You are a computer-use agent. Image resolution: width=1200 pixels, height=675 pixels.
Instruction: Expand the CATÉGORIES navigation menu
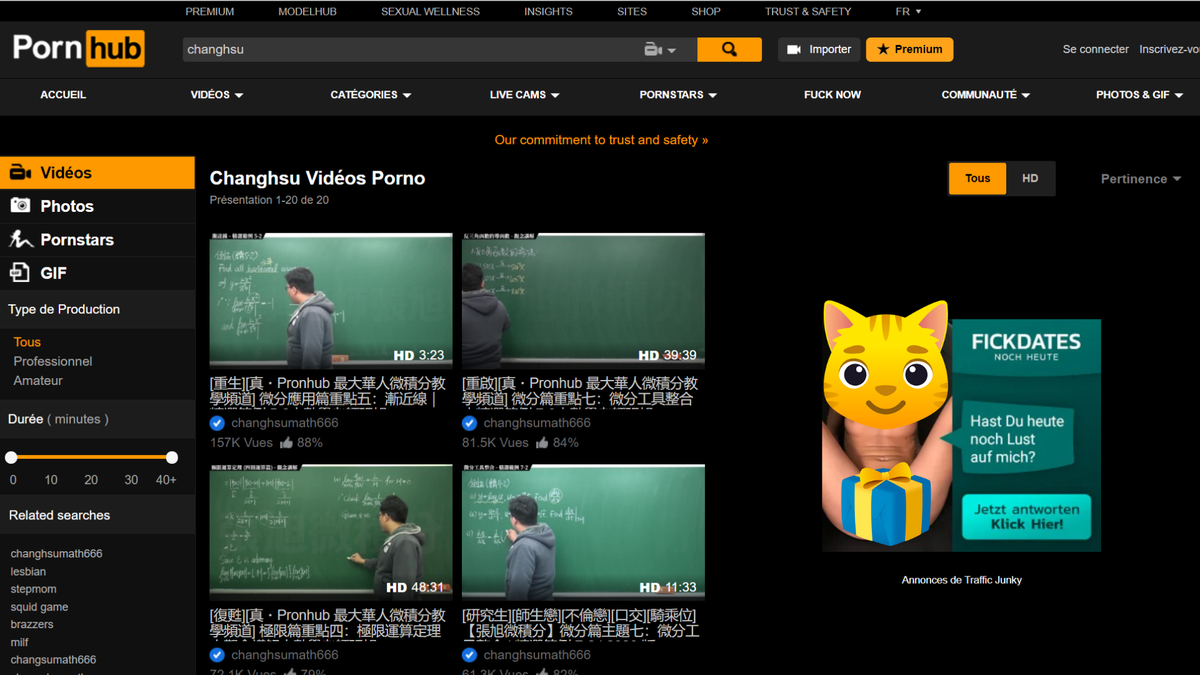371,95
